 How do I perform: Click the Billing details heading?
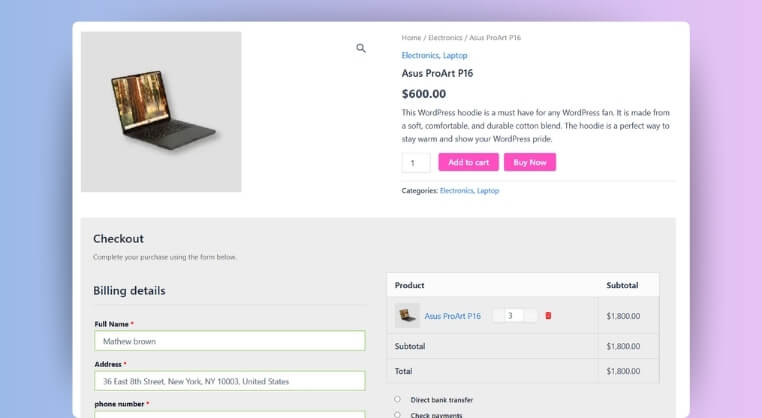(129, 291)
